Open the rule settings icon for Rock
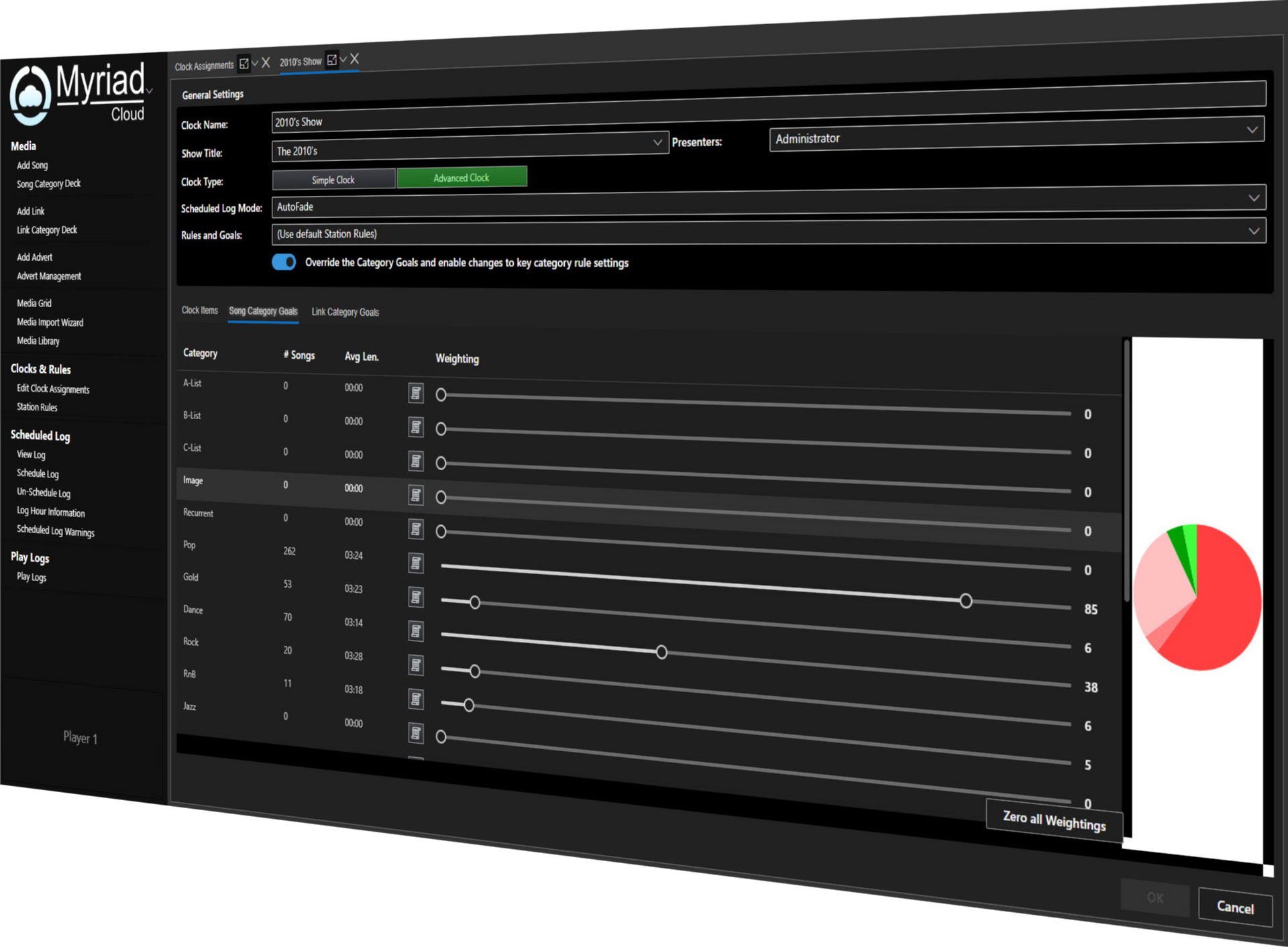This screenshot has height=947, width=1288. coord(416,665)
